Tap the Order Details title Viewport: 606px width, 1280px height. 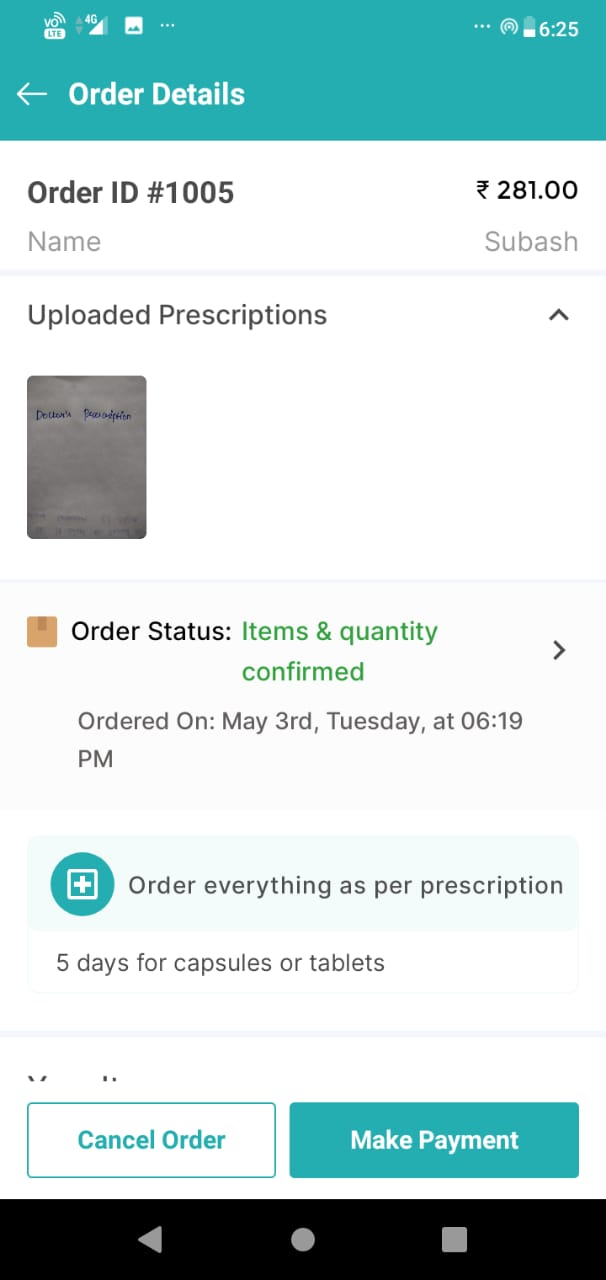pyautogui.click(x=156, y=94)
